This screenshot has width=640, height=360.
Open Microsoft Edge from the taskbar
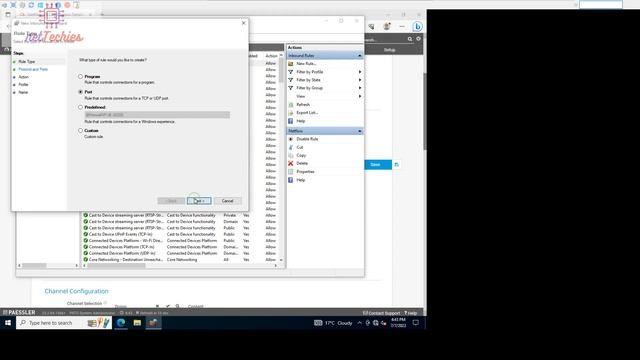coord(121,323)
